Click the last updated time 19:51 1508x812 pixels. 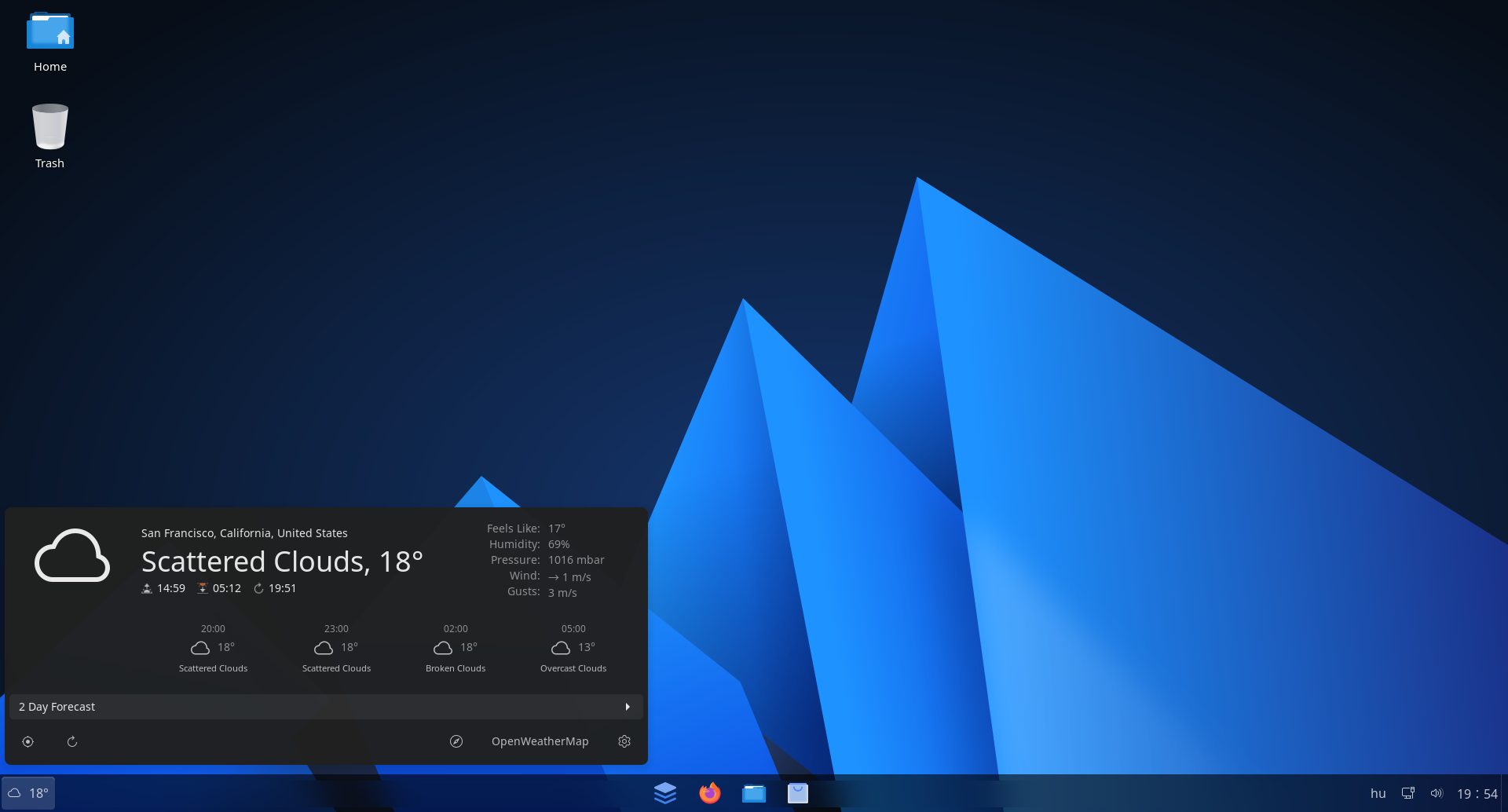[x=283, y=588]
